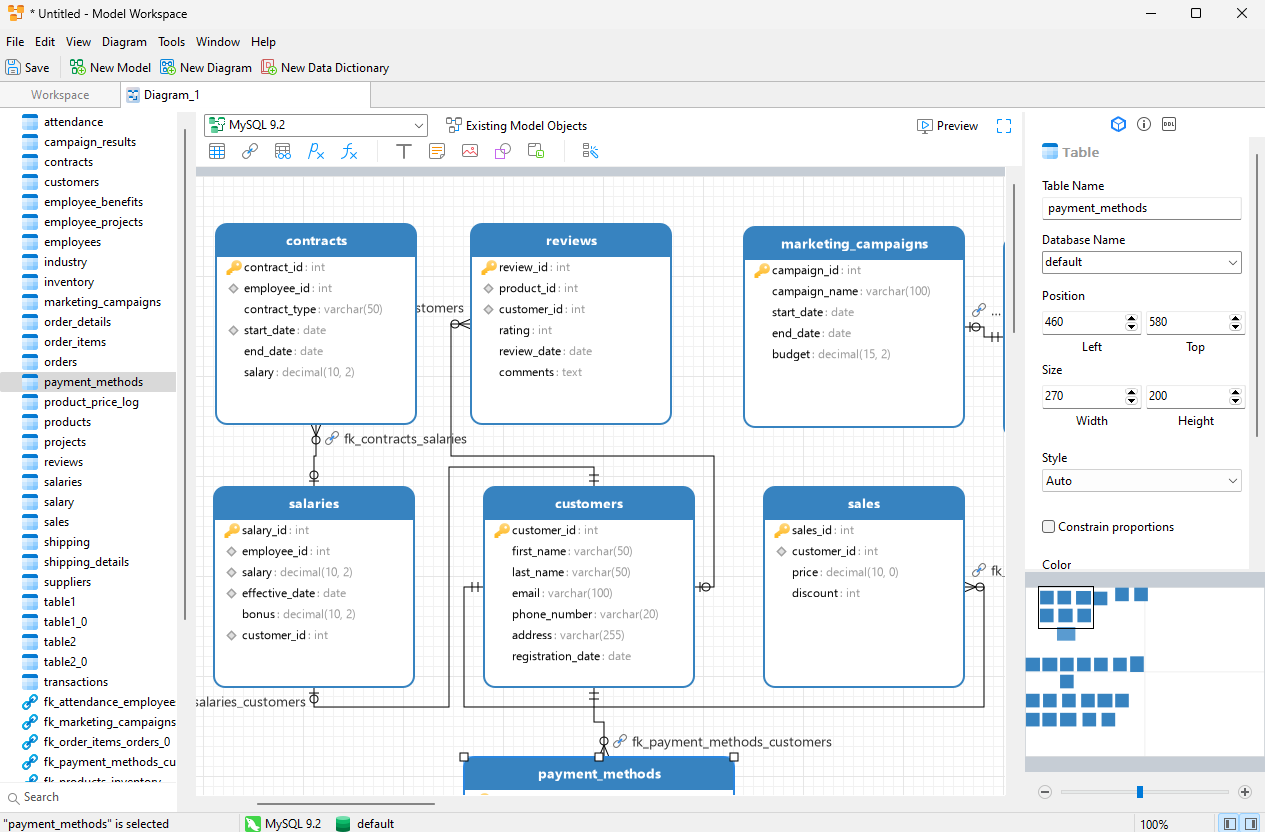Click the contract_id primary key icon
This screenshot has width=1265, height=832.
click(x=234, y=267)
